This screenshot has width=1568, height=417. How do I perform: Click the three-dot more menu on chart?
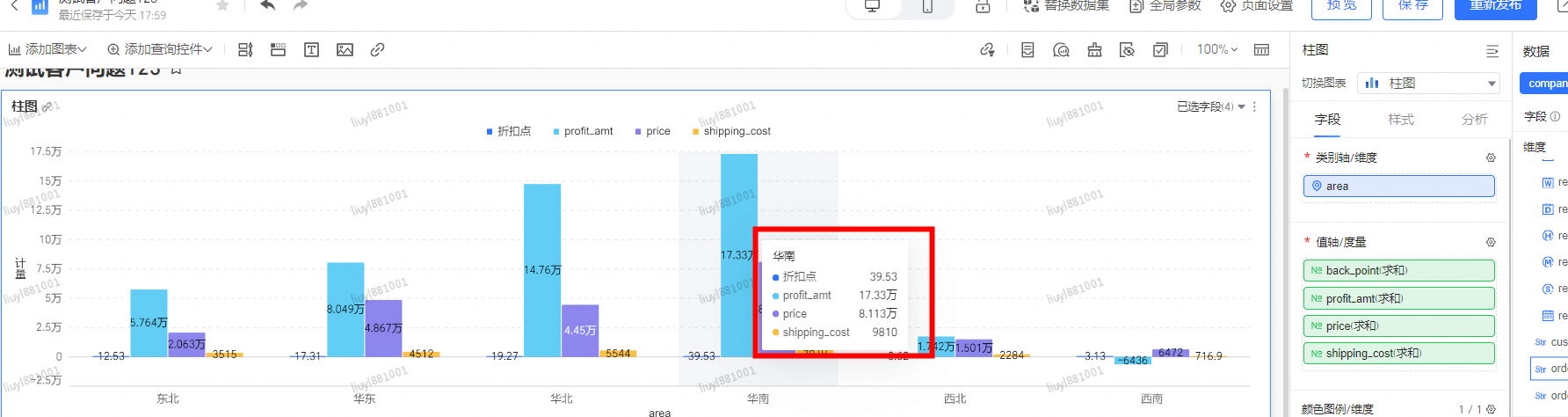coord(1254,106)
